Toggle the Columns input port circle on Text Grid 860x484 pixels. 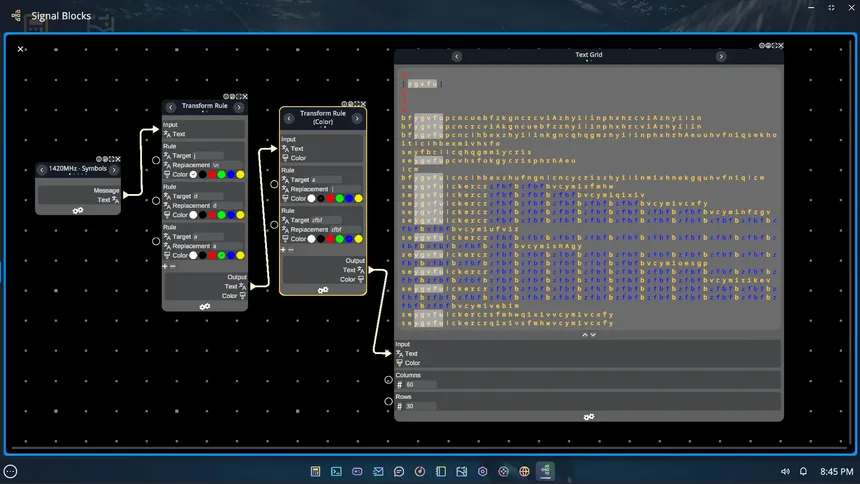[388, 379]
